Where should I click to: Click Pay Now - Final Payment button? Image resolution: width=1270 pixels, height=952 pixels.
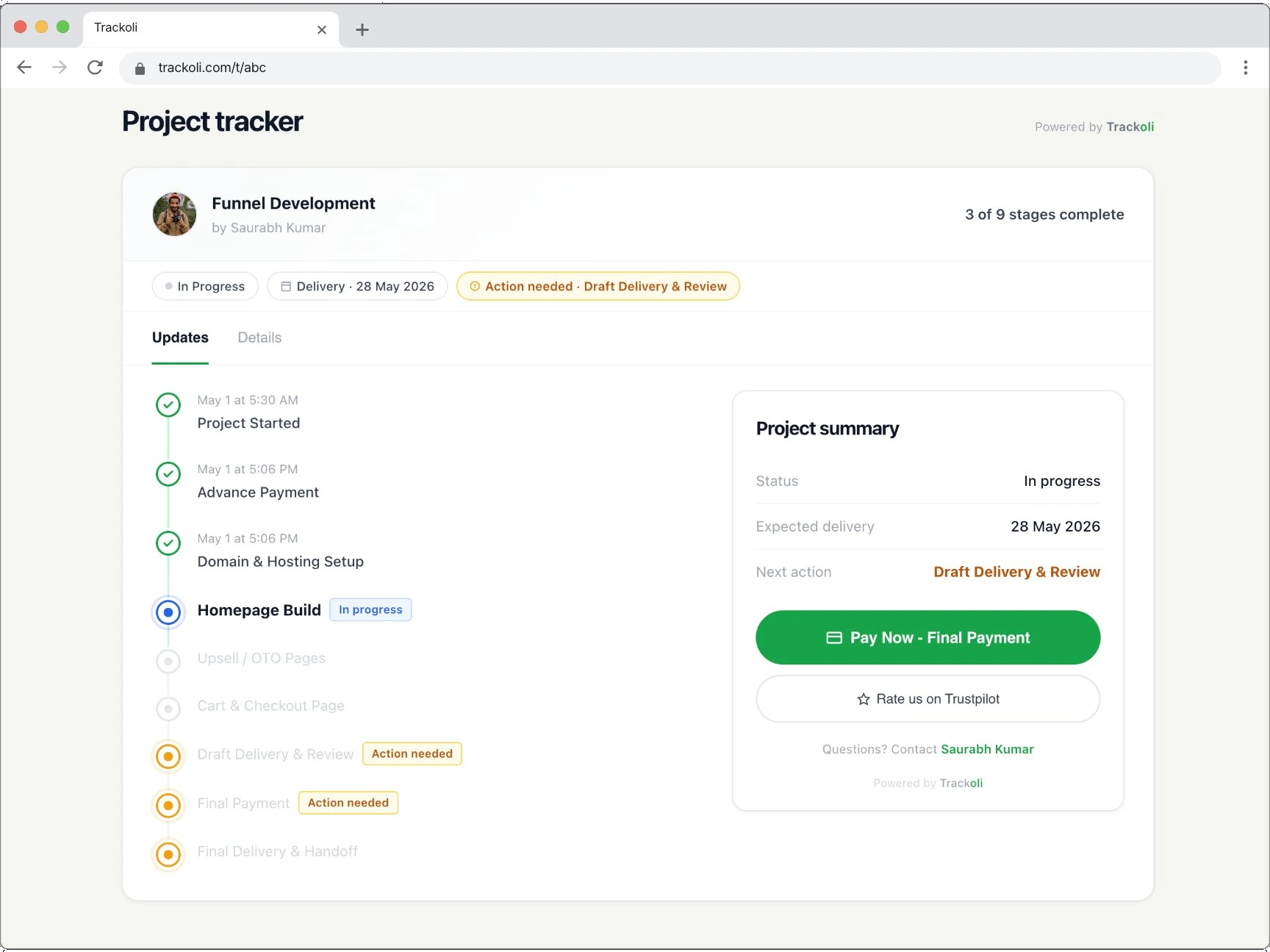928,637
